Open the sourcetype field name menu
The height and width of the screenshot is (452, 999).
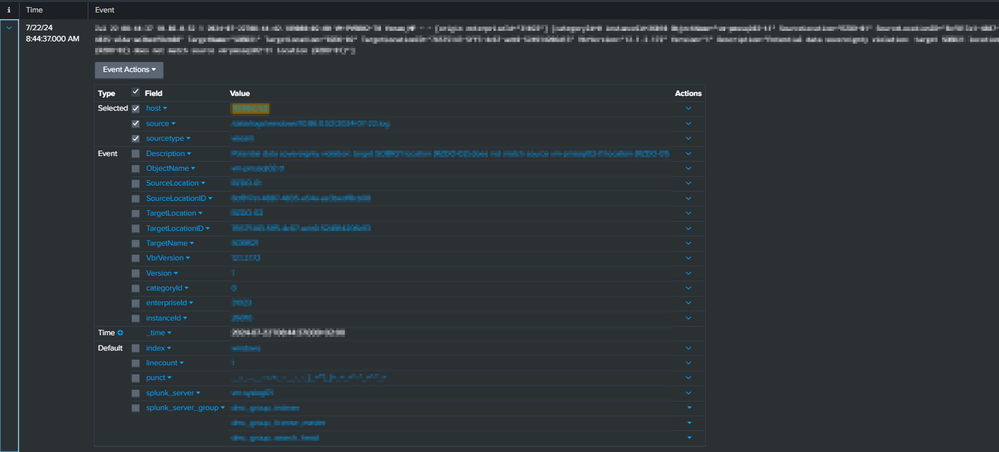coord(168,138)
